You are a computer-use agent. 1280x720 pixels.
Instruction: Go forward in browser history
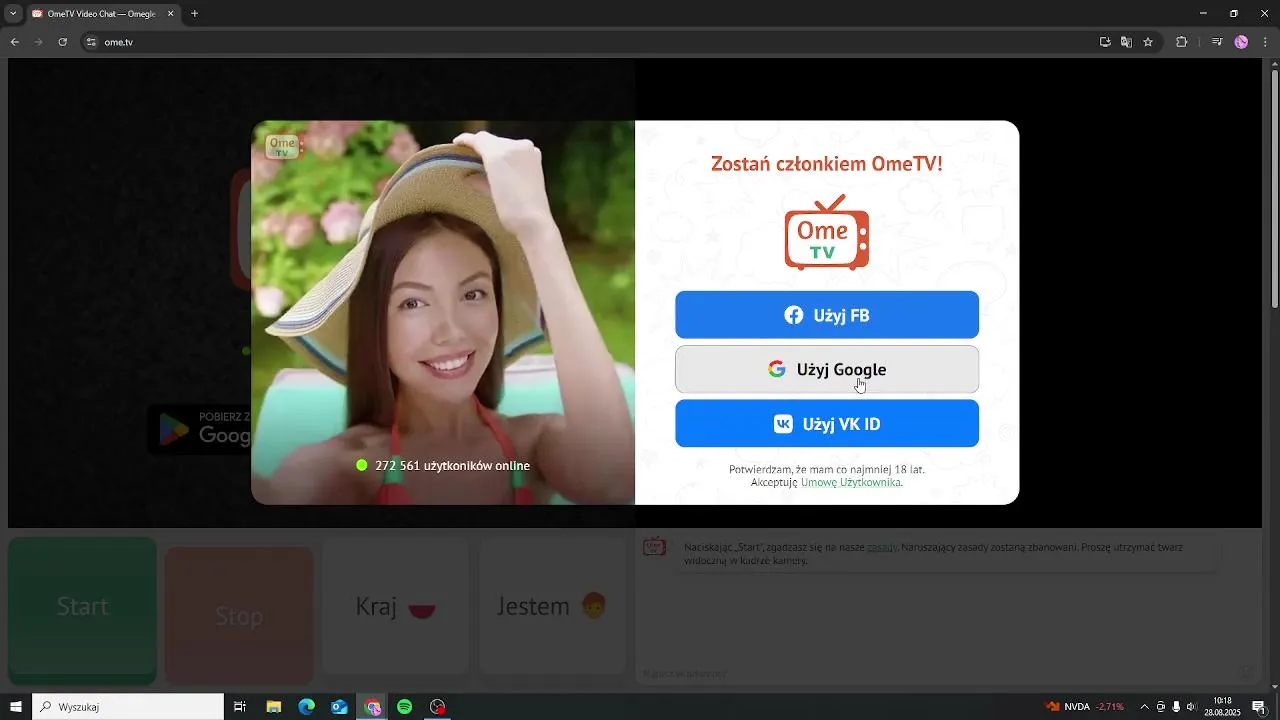(x=39, y=42)
